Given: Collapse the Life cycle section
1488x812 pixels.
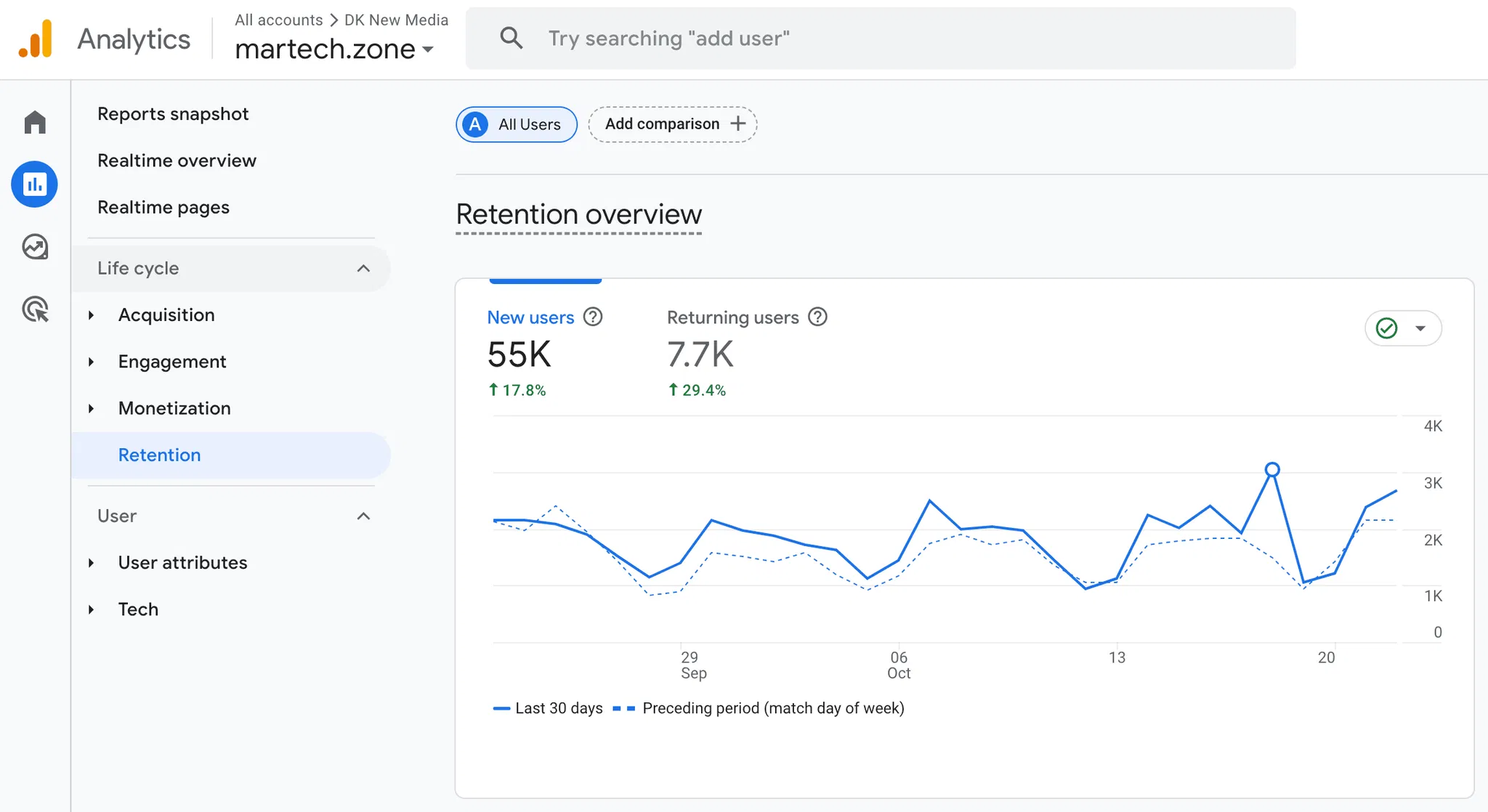Looking at the screenshot, I should coord(363,269).
